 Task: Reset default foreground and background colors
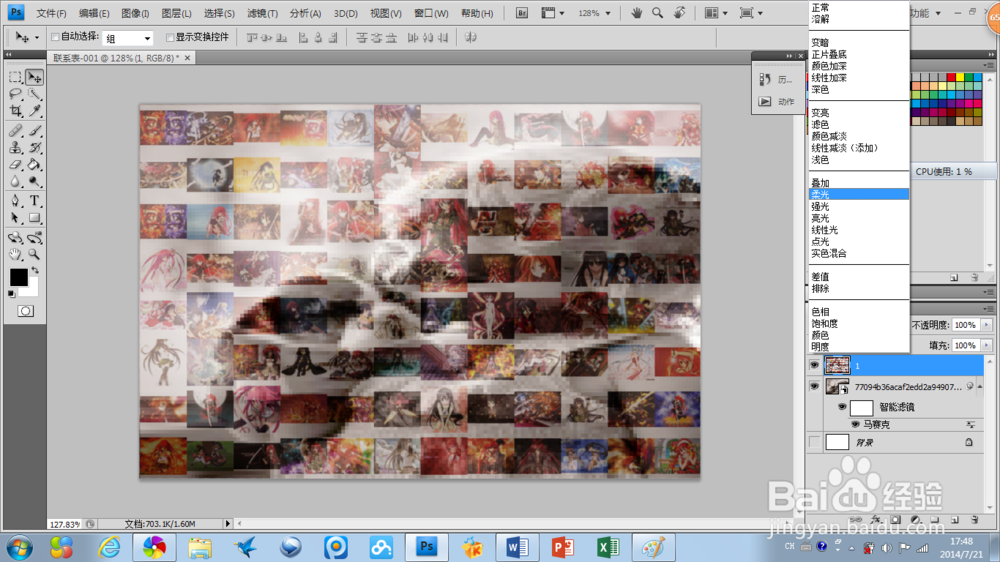11,294
